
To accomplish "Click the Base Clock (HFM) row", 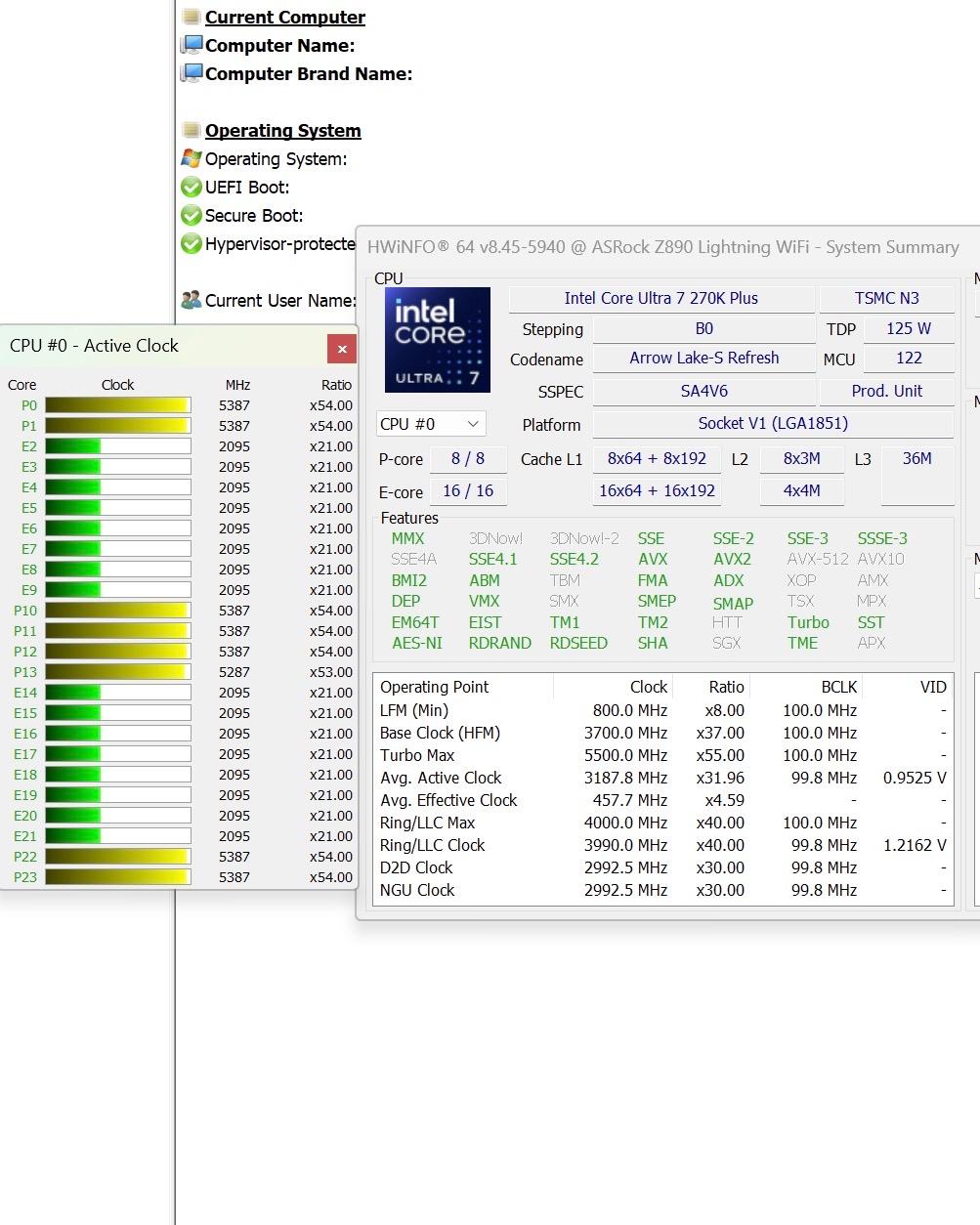I will 663,734.
